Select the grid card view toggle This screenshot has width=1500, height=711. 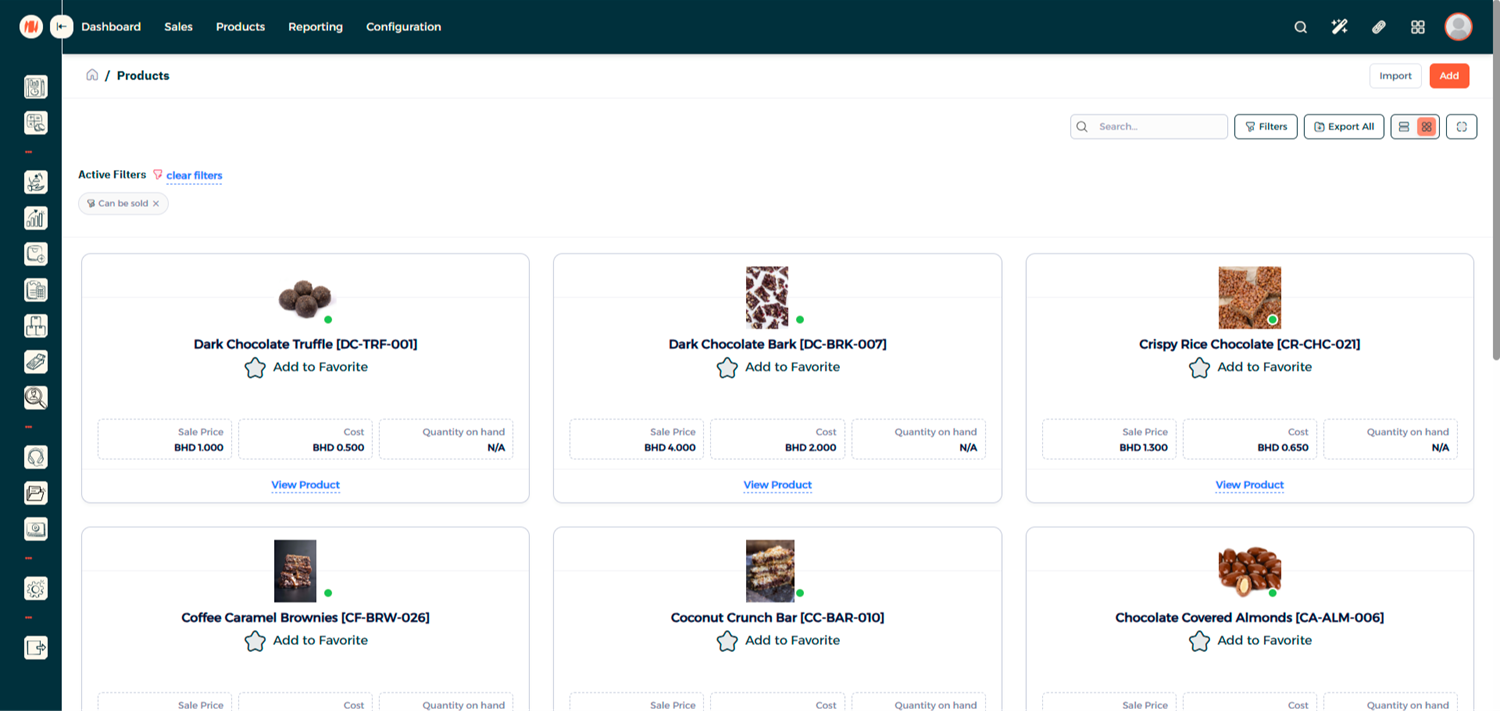point(1427,127)
